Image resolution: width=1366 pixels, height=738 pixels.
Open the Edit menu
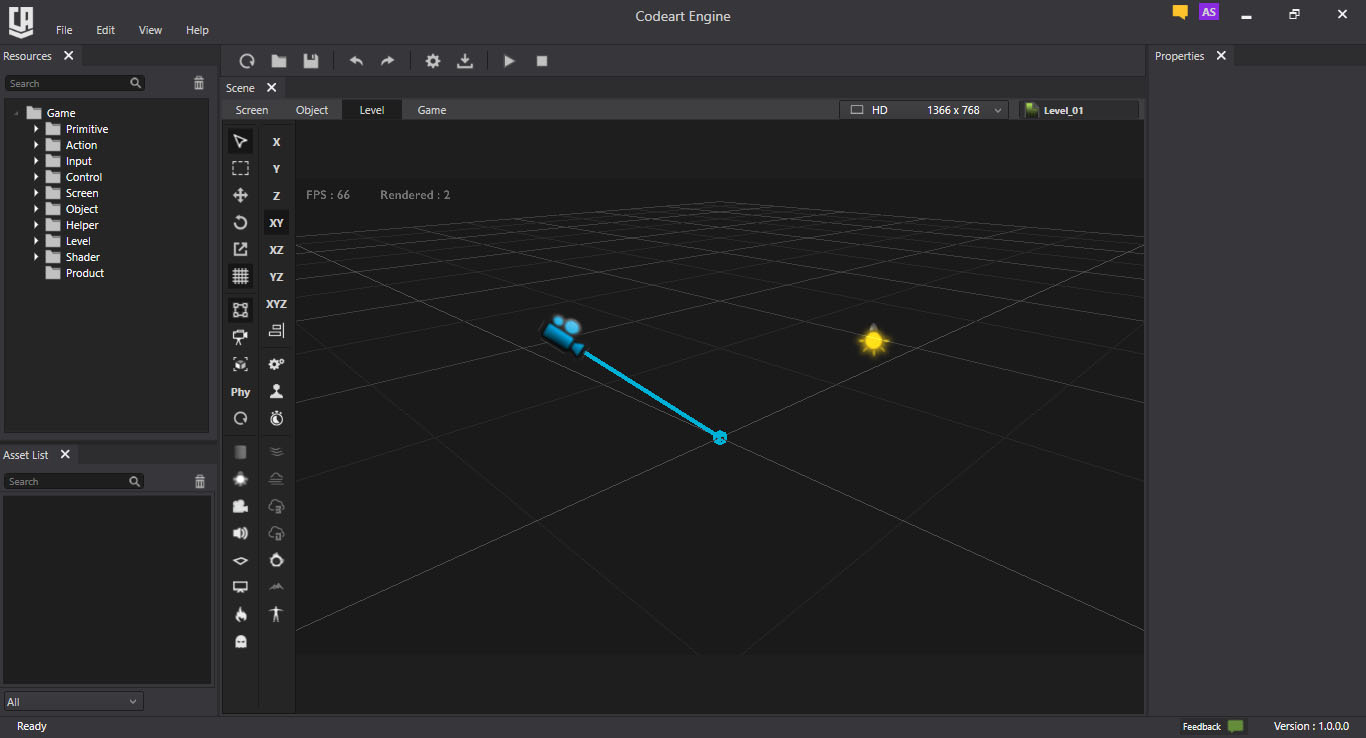pyautogui.click(x=105, y=30)
